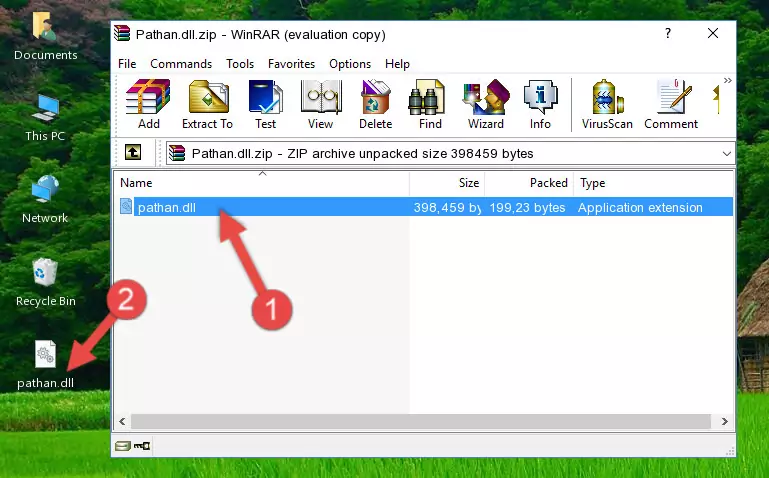769x478 pixels.
Task: Expand hidden toolbar buttons chevron
Action: pyautogui.click(x=728, y=80)
